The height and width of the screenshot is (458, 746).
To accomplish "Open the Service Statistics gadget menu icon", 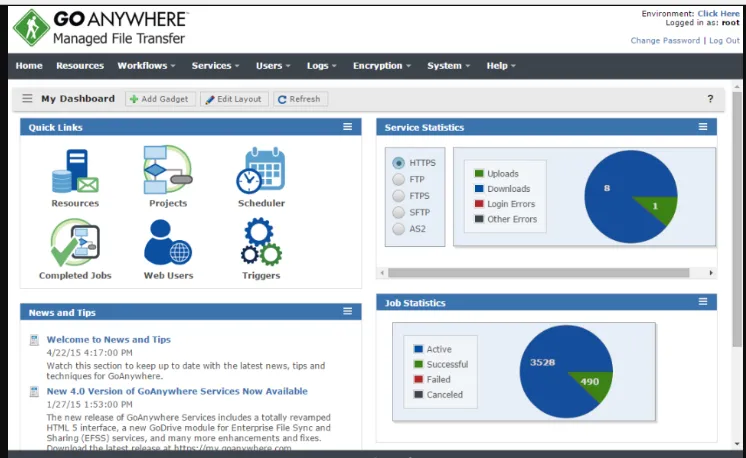I will (703, 127).
